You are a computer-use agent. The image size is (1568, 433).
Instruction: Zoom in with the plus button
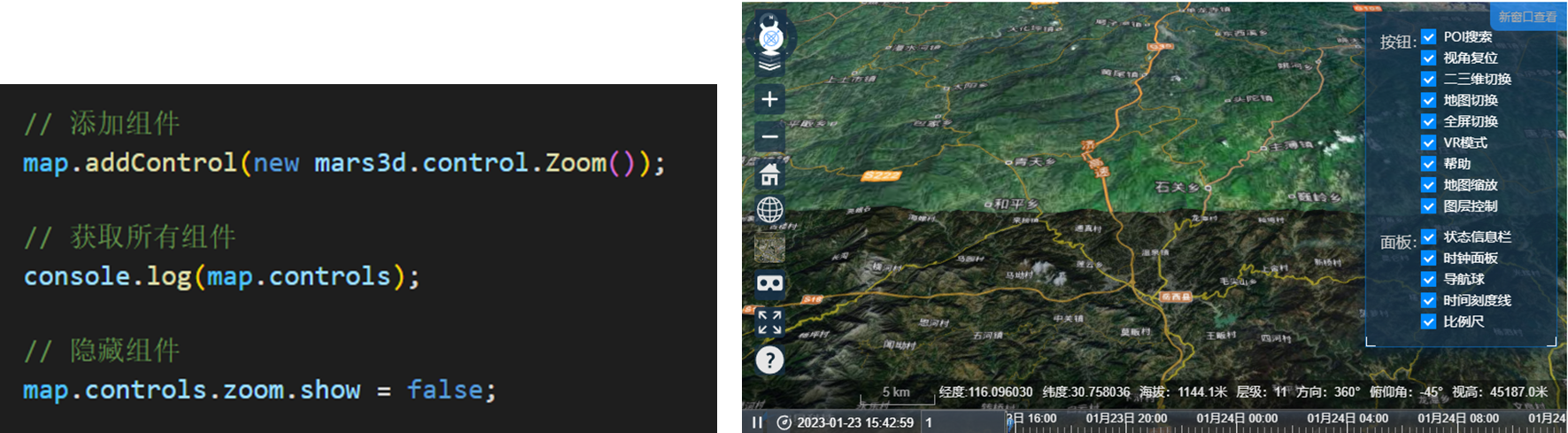click(770, 99)
